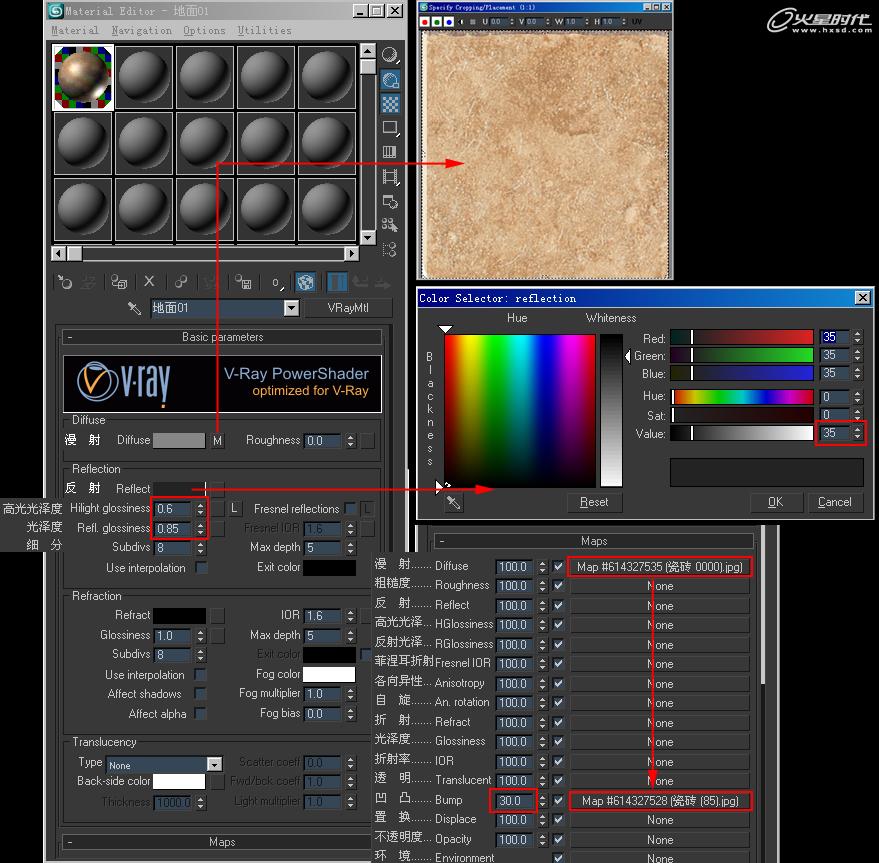Enable the Fresnel reflections checkbox
Viewport: 879px width, 863px height.
click(x=350, y=509)
